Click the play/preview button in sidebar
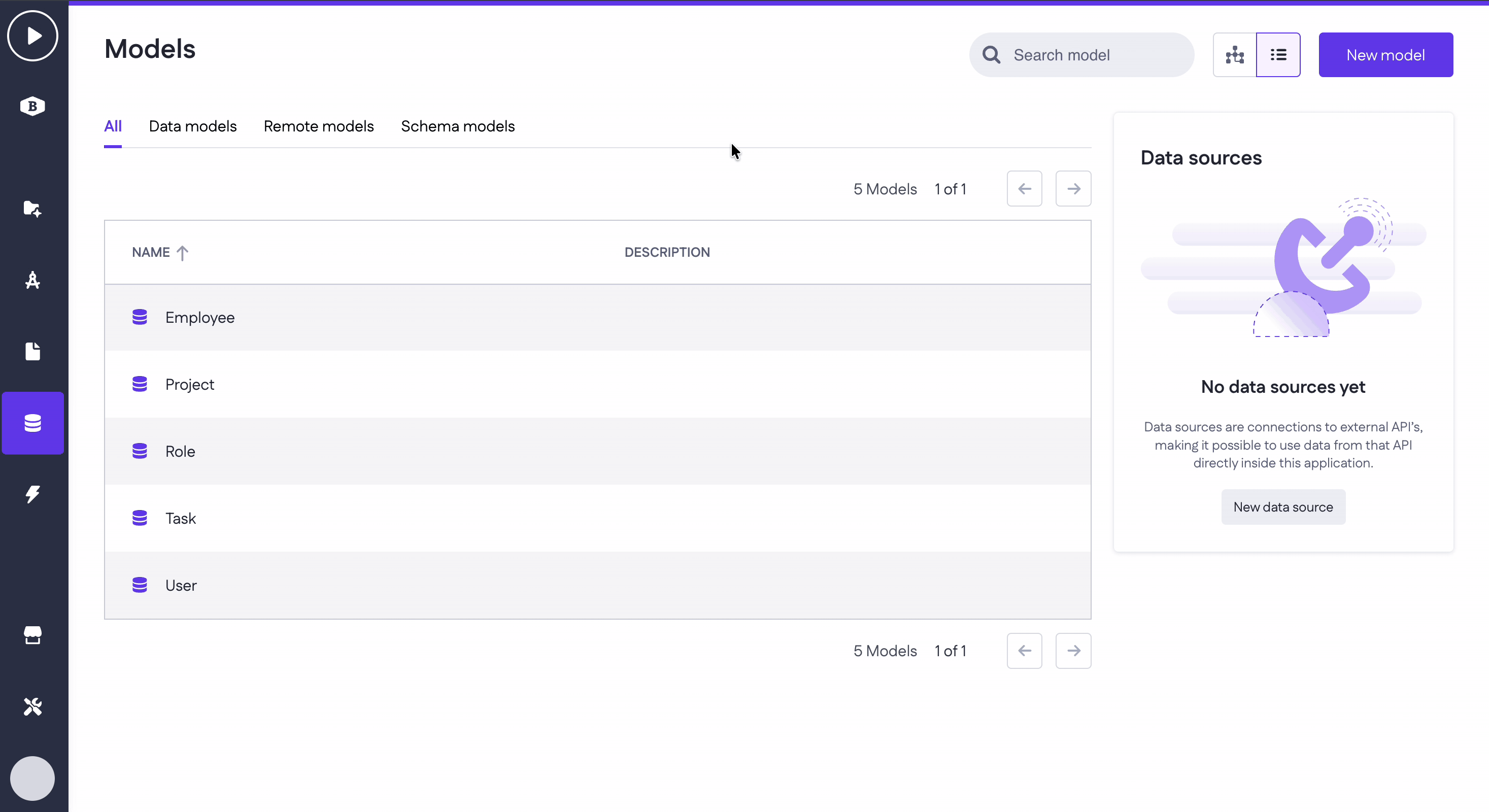 [x=33, y=36]
